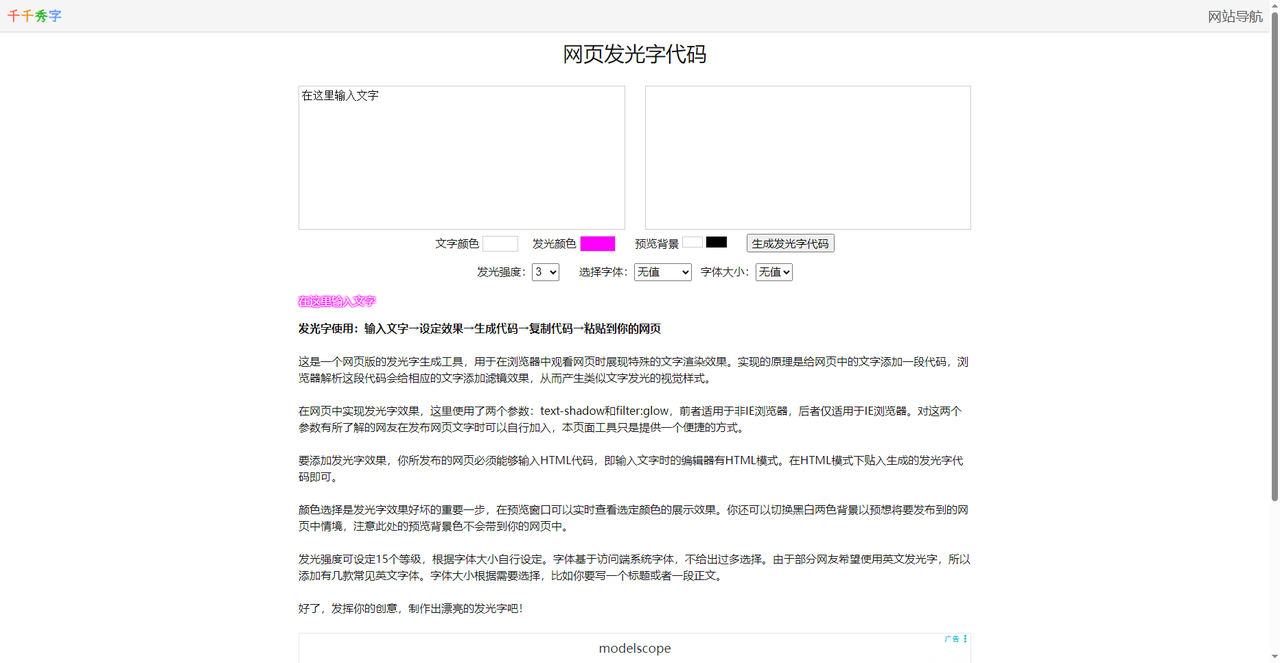Image resolution: width=1280 pixels, height=663 pixels.
Task: Open the 发光强度 dropdown
Action: [545, 272]
